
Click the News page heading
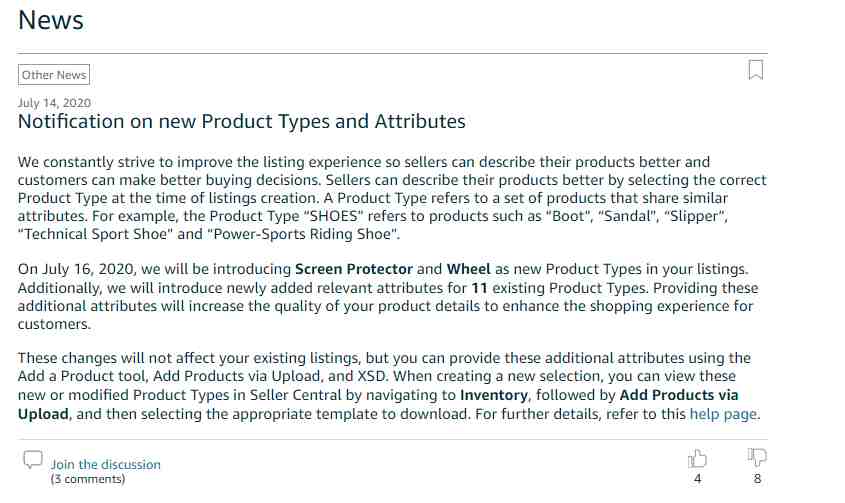(x=51, y=20)
